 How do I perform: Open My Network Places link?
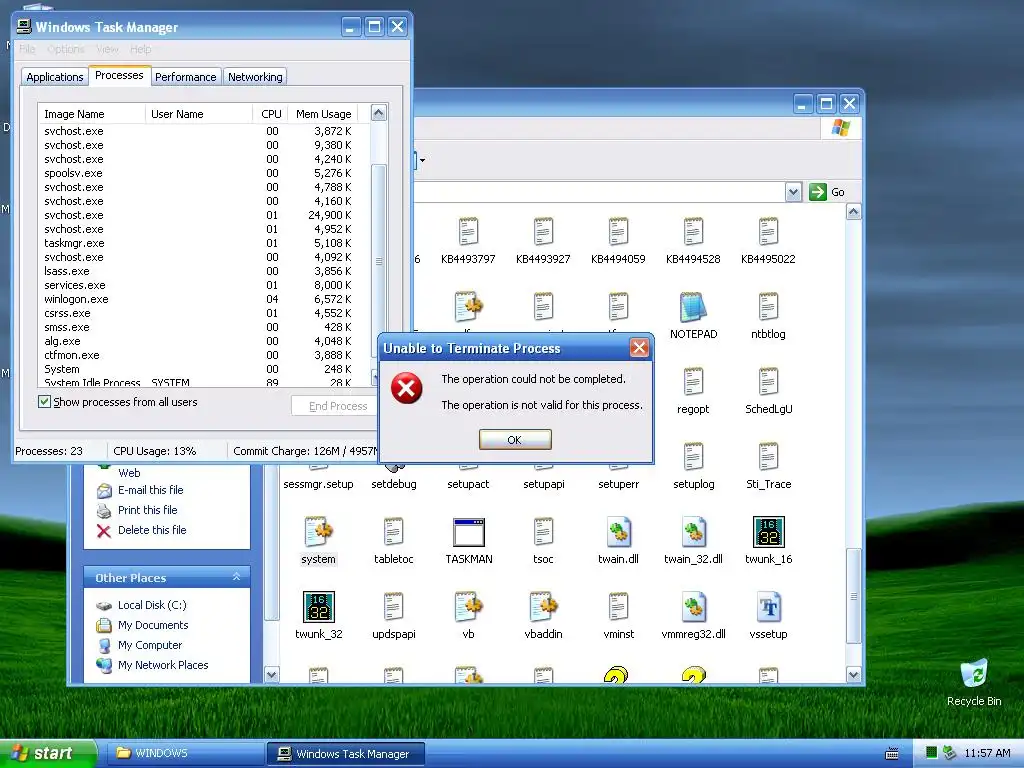coord(163,665)
